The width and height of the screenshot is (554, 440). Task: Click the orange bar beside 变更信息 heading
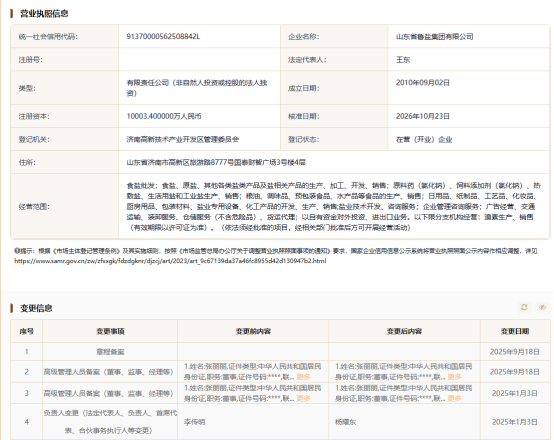point(12,308)
